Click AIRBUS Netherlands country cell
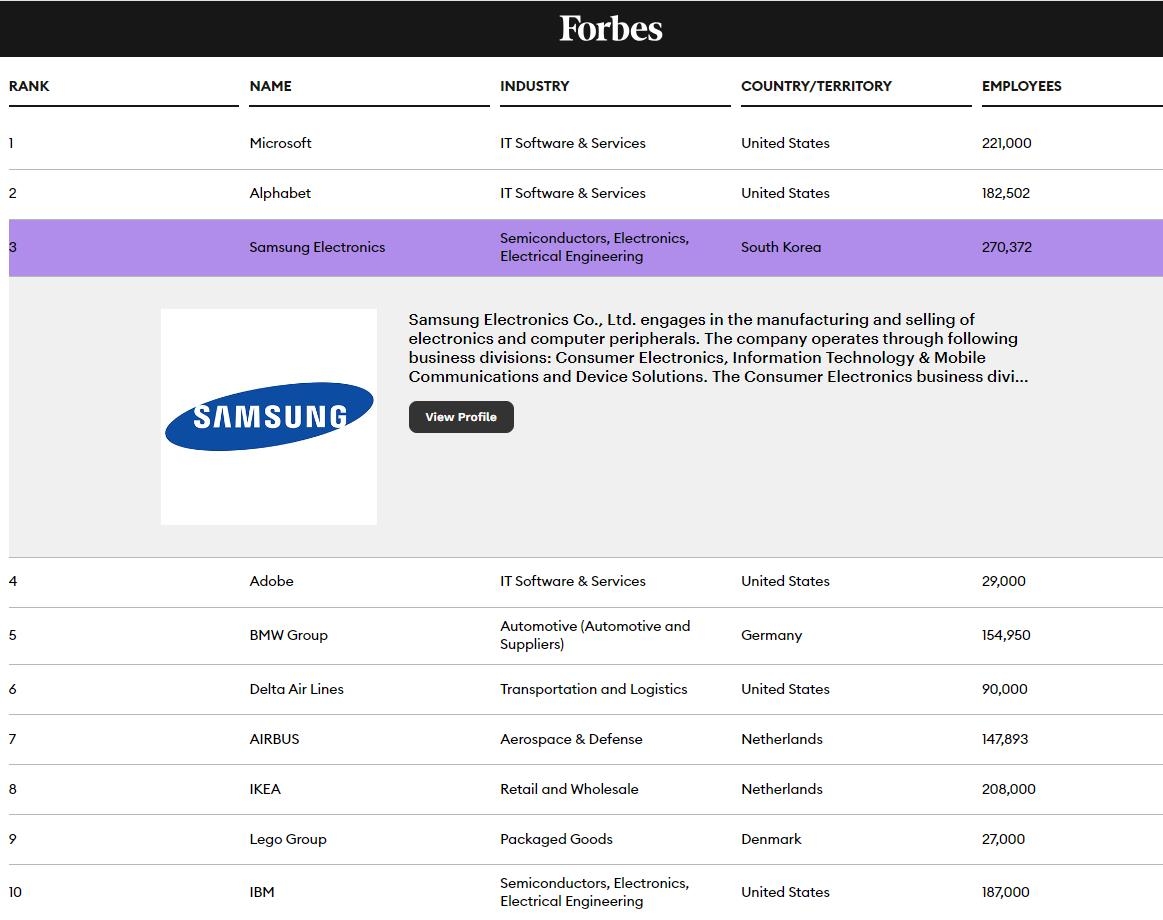The height and width of the screenshot is (920, 1163). pyautogui.click(x=782, y=739)
